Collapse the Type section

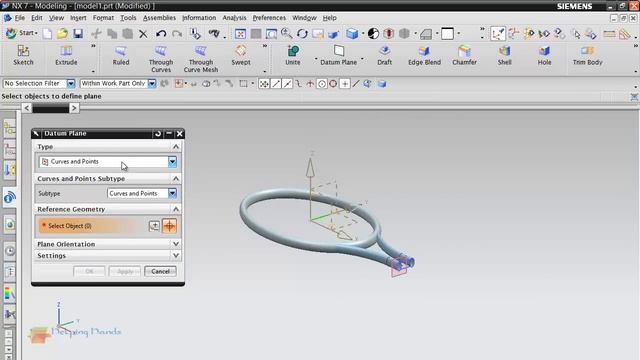tap(176, 147)
